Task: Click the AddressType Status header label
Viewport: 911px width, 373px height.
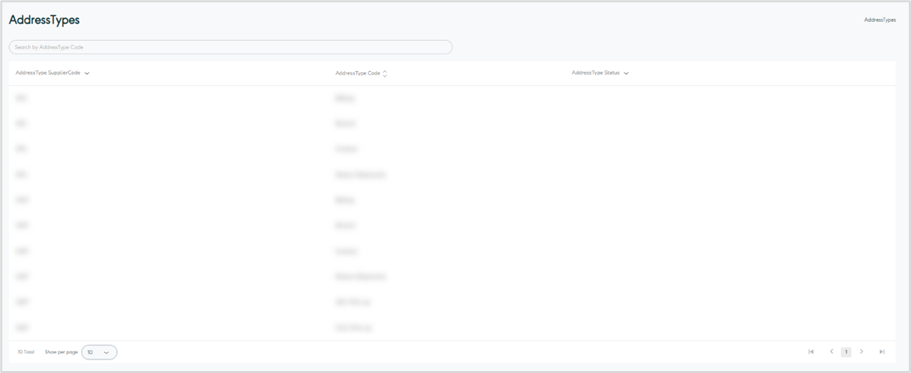Action: pyautogui.click(x=596, y=73)
